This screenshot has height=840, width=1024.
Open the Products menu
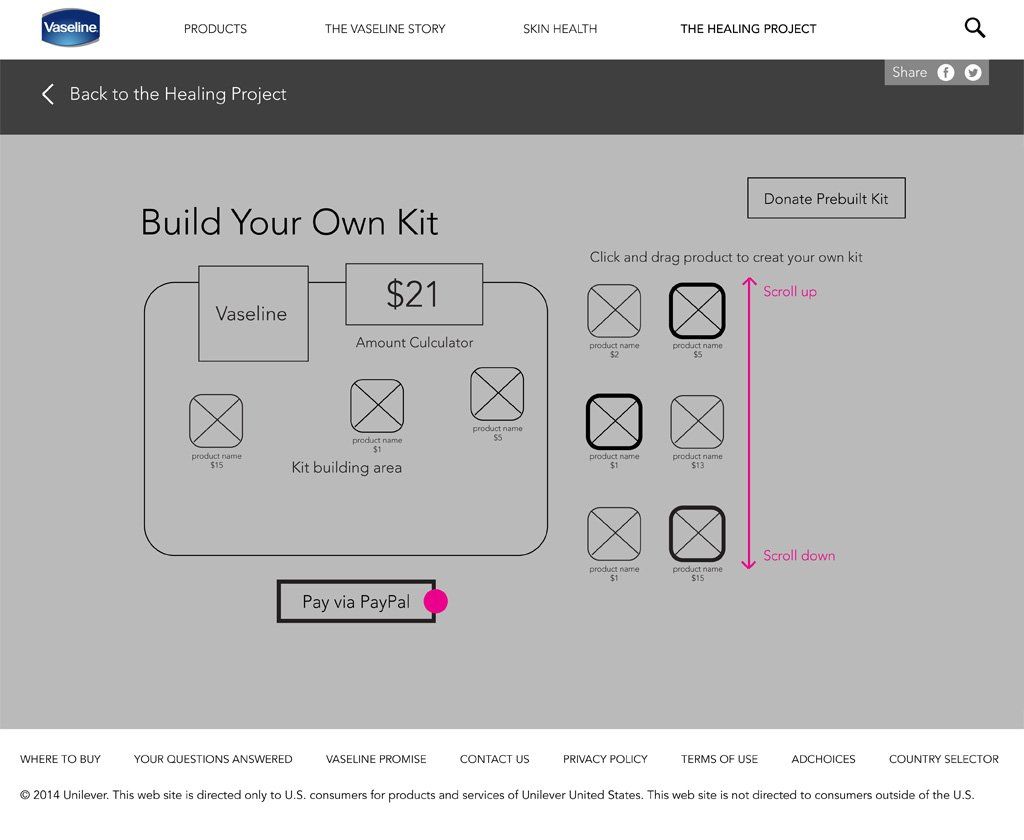tap(216, 29)
